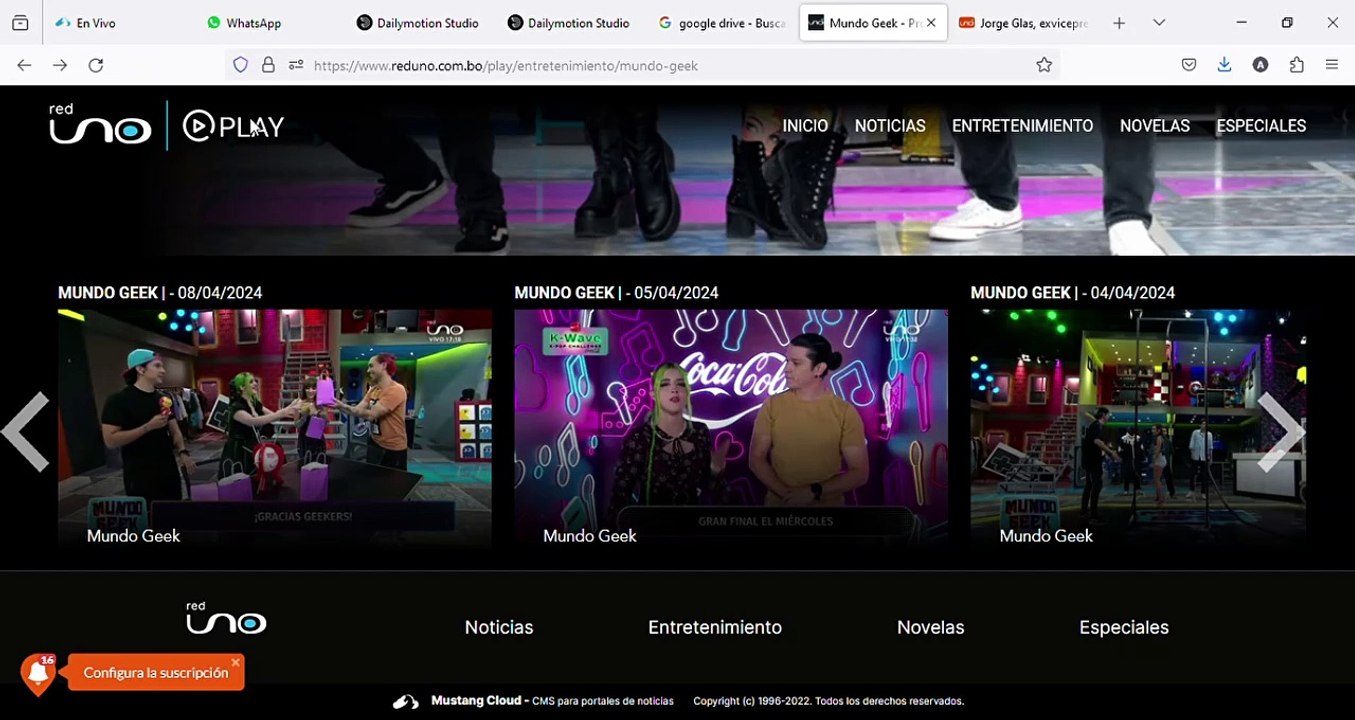Open ESPECIALES in the top navigation
This screenshot has width=1355, height=720.
tap(1261, 126)
